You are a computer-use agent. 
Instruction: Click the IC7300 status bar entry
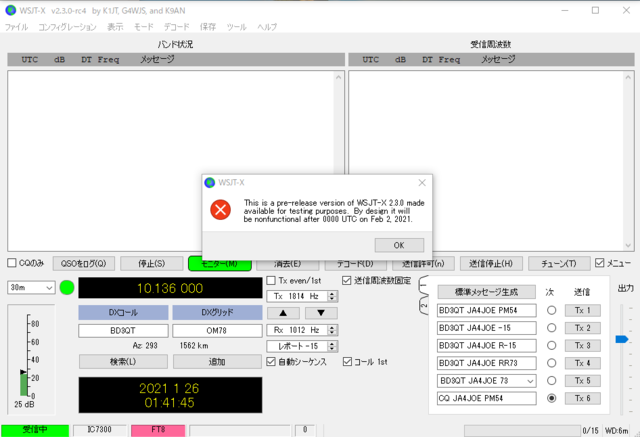pyautogui.click(x=100, y=430)
